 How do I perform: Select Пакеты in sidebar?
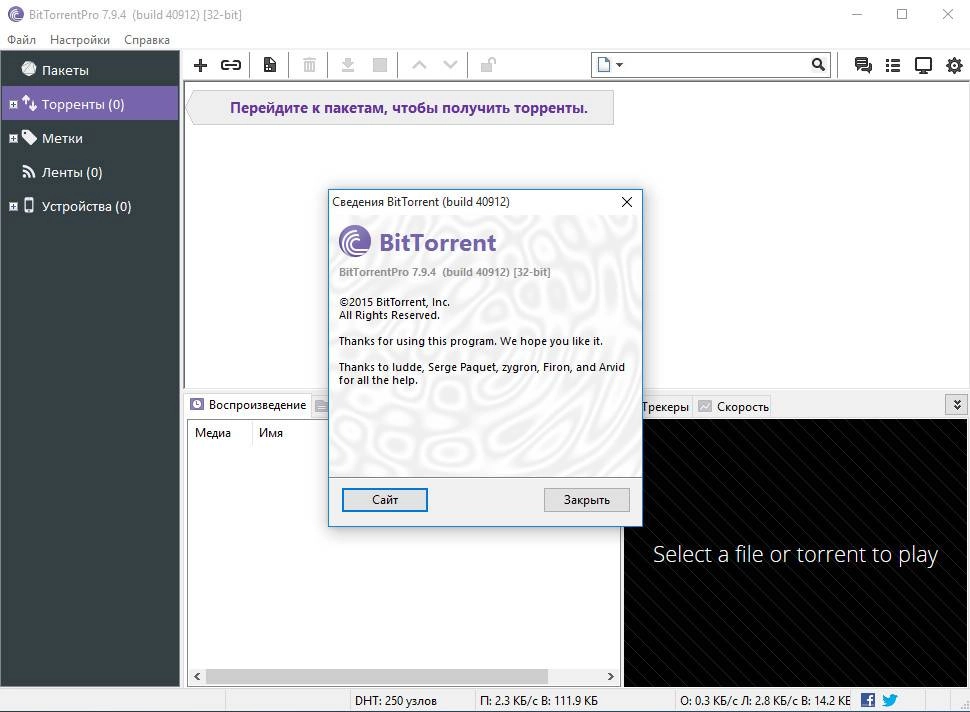pyautogui.click(x=90, y=70)
